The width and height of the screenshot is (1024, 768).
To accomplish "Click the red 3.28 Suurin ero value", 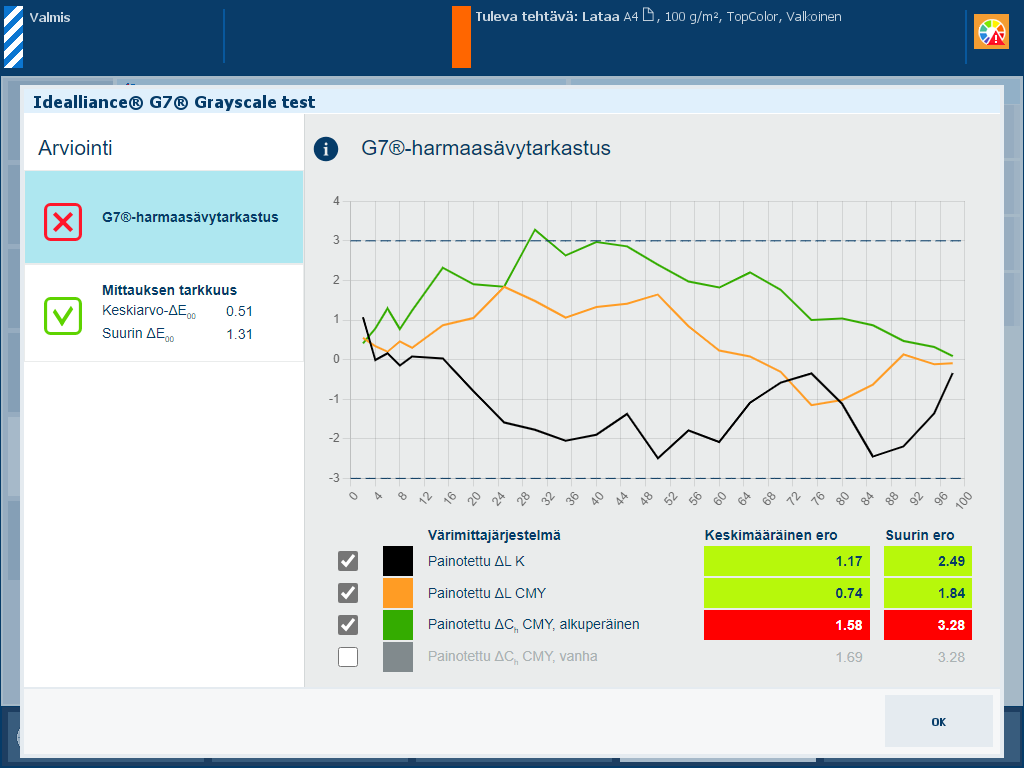I will (x=927, y=625).
